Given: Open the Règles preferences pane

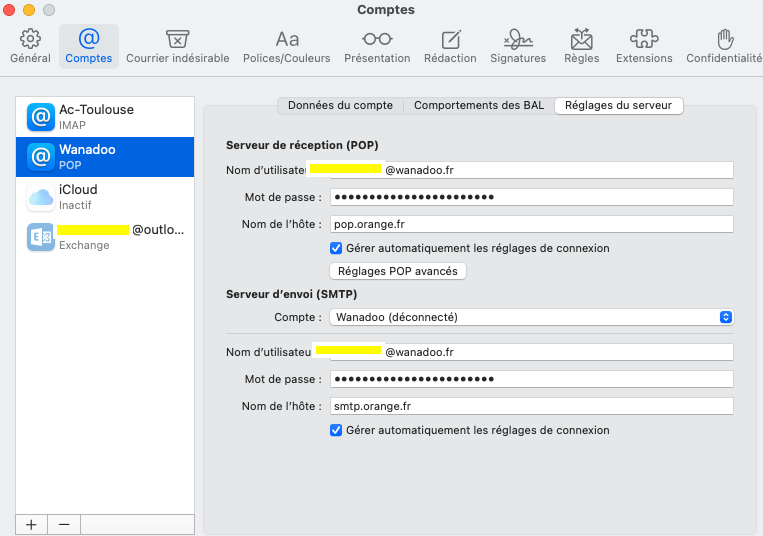Looking at the screenshot, I should tap(581, 46).
